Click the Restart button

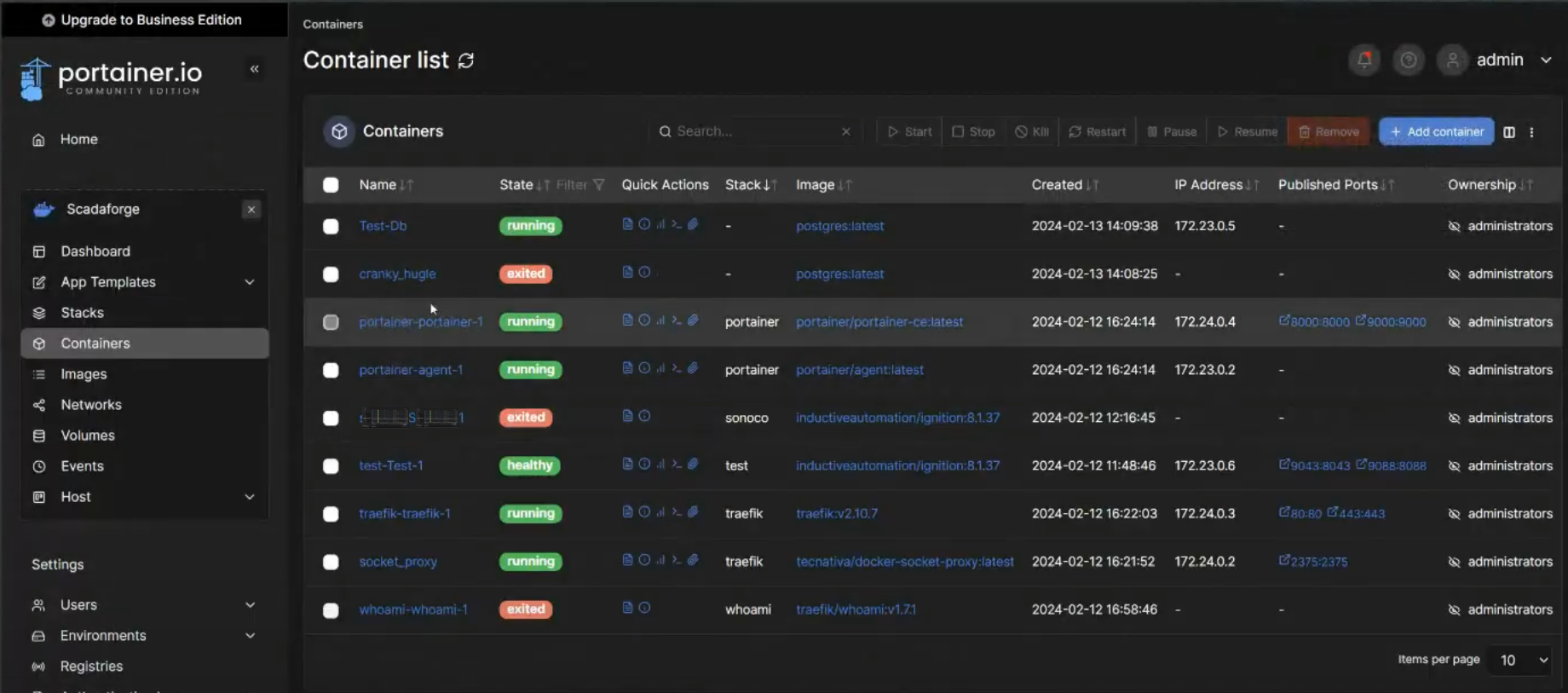[1097, 131]
